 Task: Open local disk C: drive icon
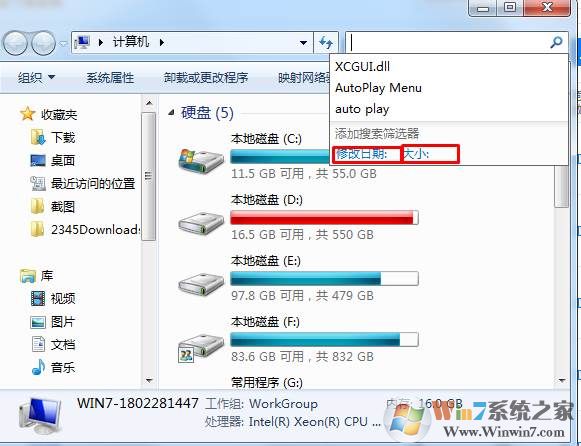(201, 160)
